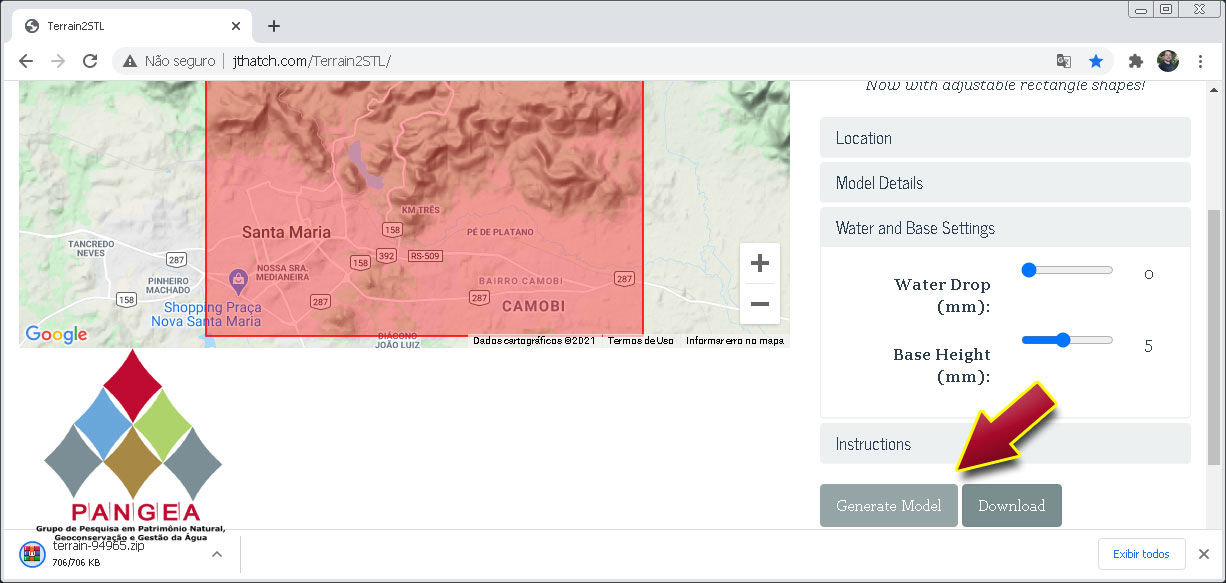This screenshot has height=583, width=1226.
Task: Open Google Translate page icon
Action: tap(1063, 61)
